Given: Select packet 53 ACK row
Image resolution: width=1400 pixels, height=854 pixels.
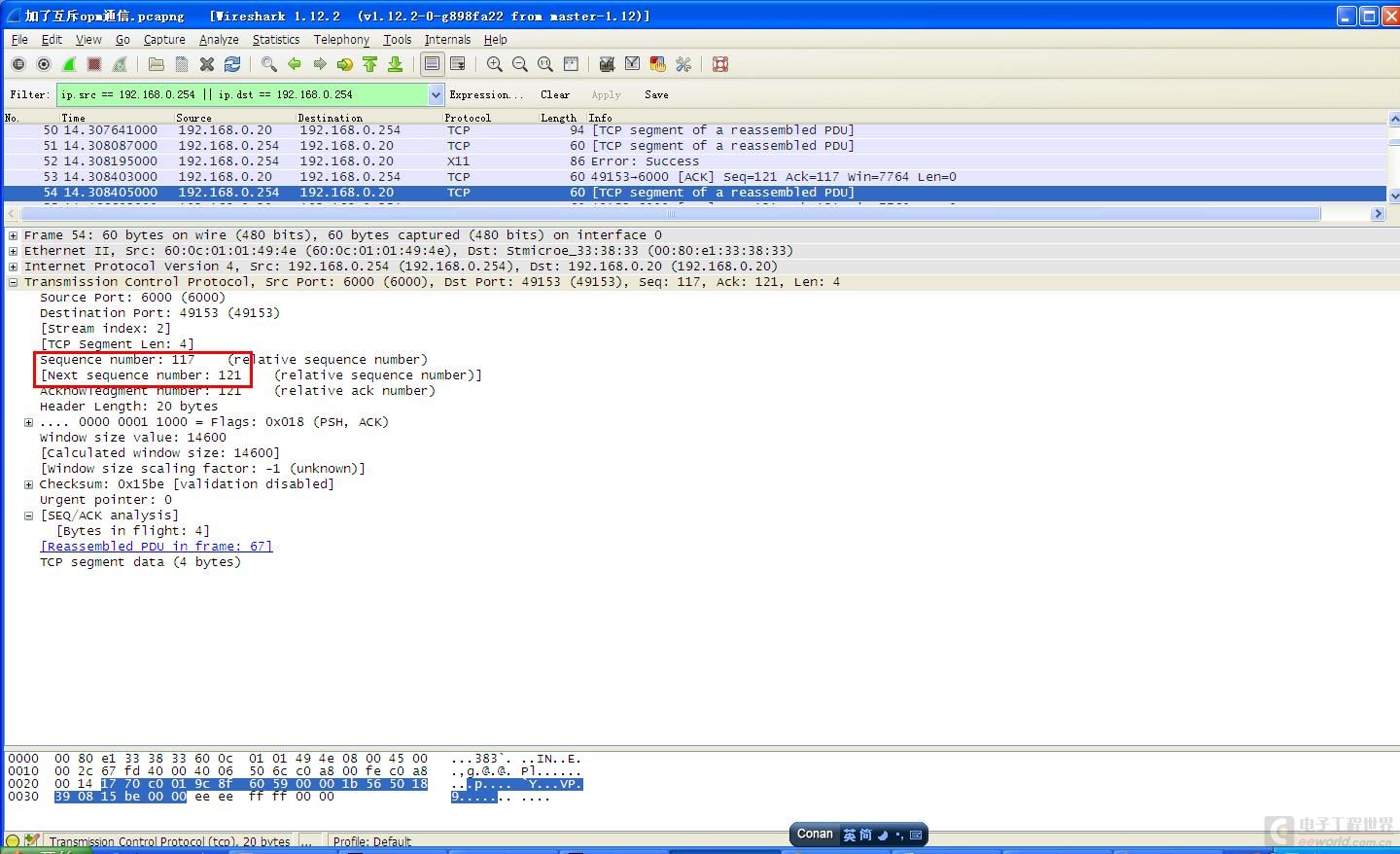Looking at the screenshot, I should 694,177.
